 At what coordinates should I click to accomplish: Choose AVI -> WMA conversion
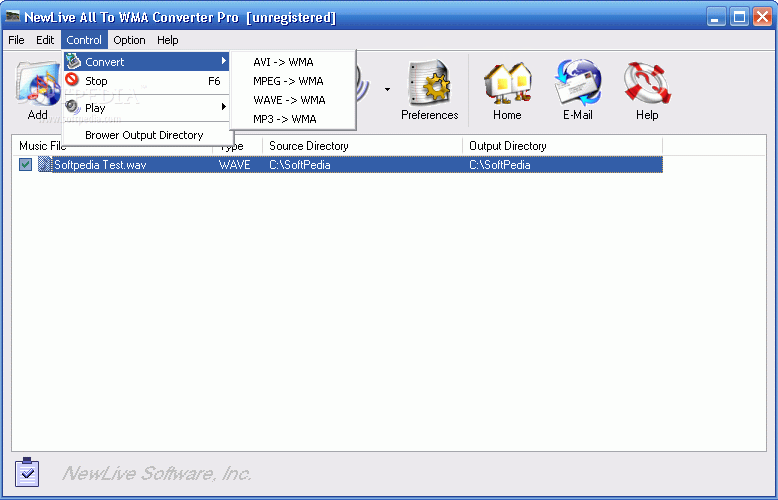tap(293, 62)
